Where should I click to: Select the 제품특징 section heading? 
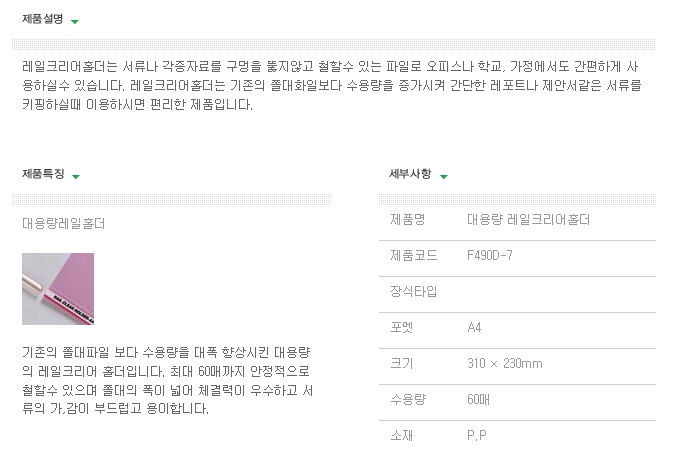coord(43,174)
